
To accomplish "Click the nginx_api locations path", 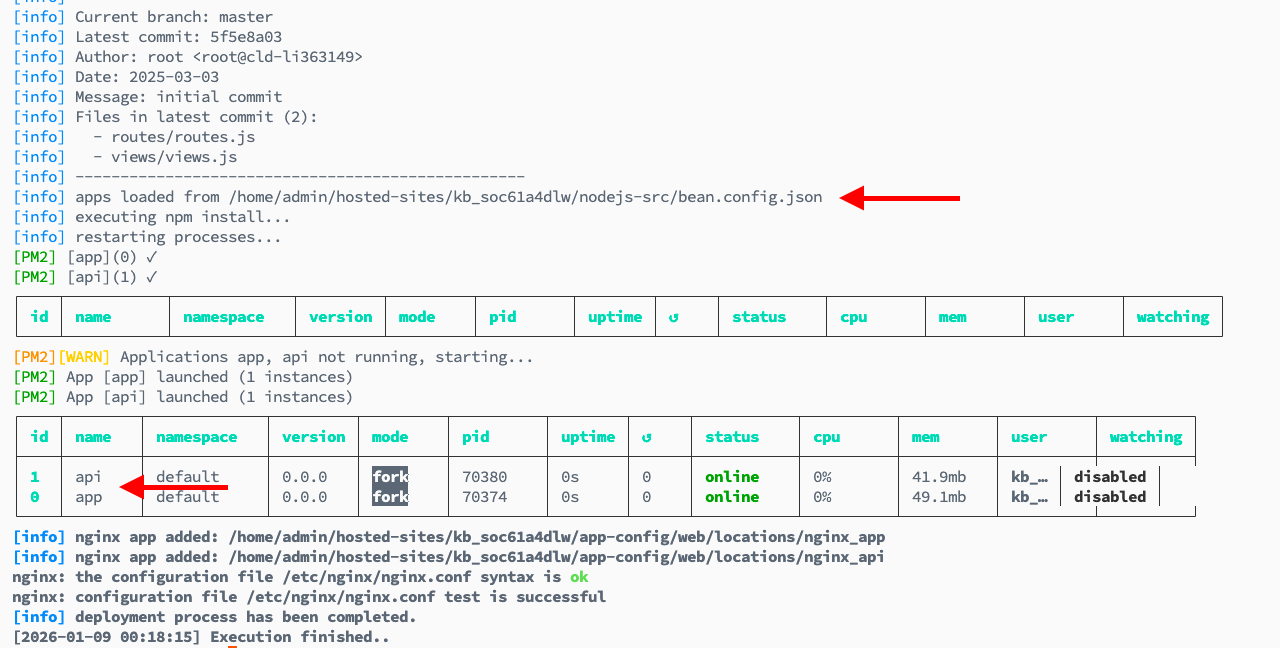I will click(556, 557).
